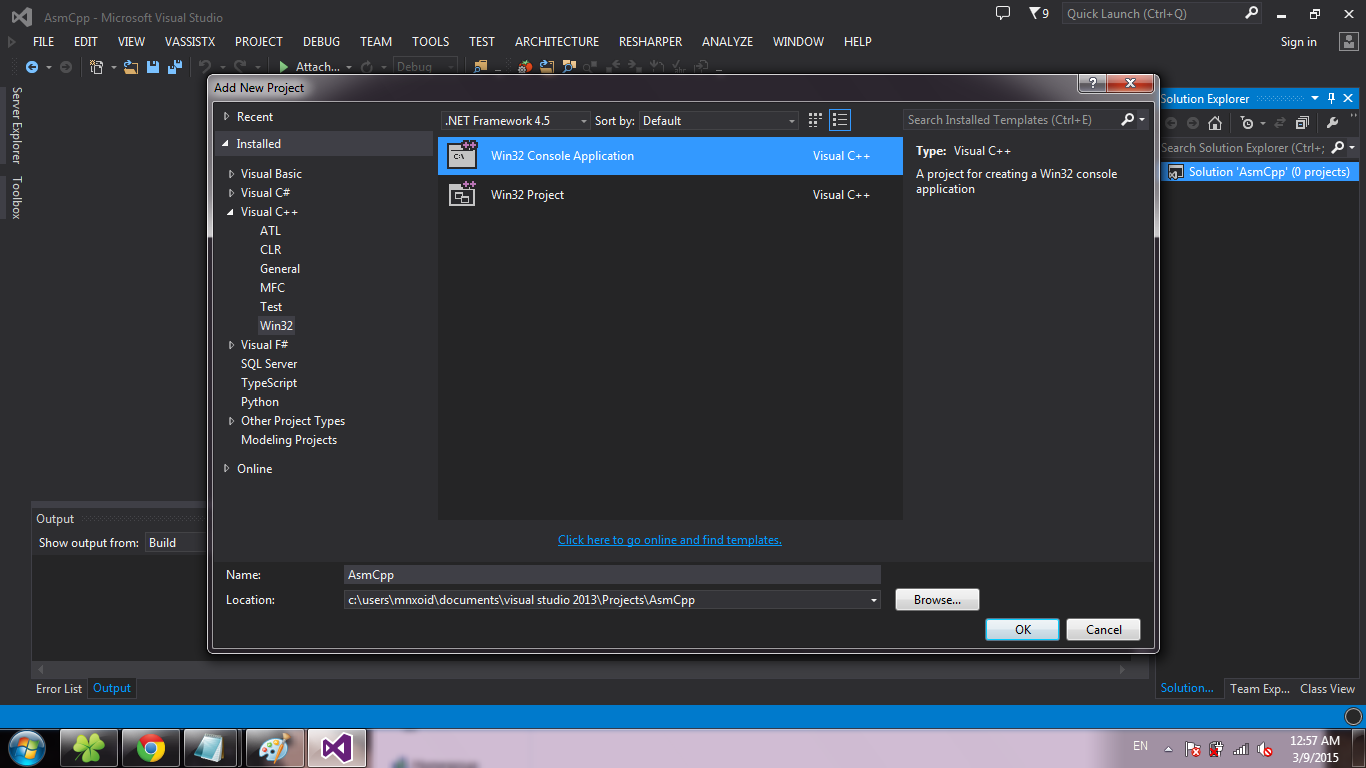Screen dimensions: 1366x768
Task: Pin the Solution Explorer panel
Action: [1332, 98]
